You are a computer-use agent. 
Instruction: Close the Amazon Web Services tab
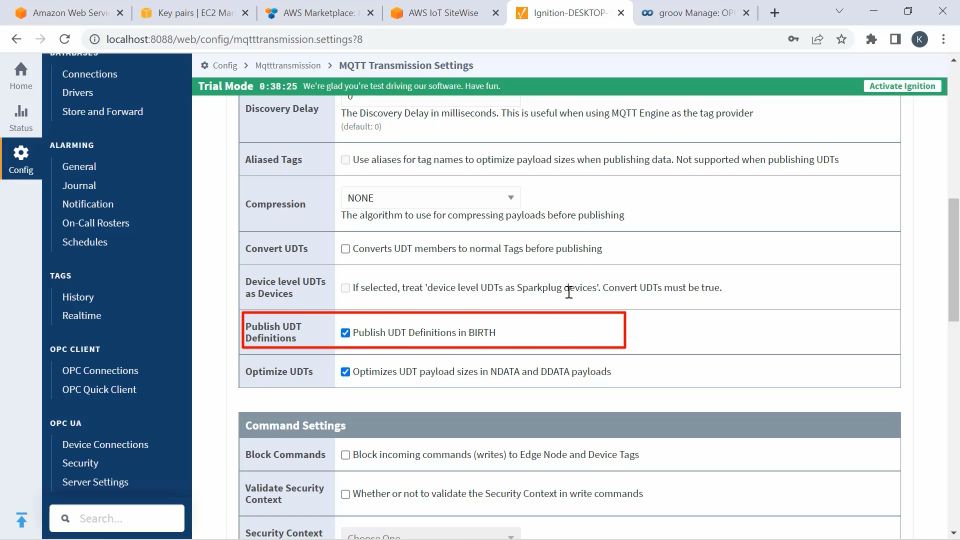119,13
